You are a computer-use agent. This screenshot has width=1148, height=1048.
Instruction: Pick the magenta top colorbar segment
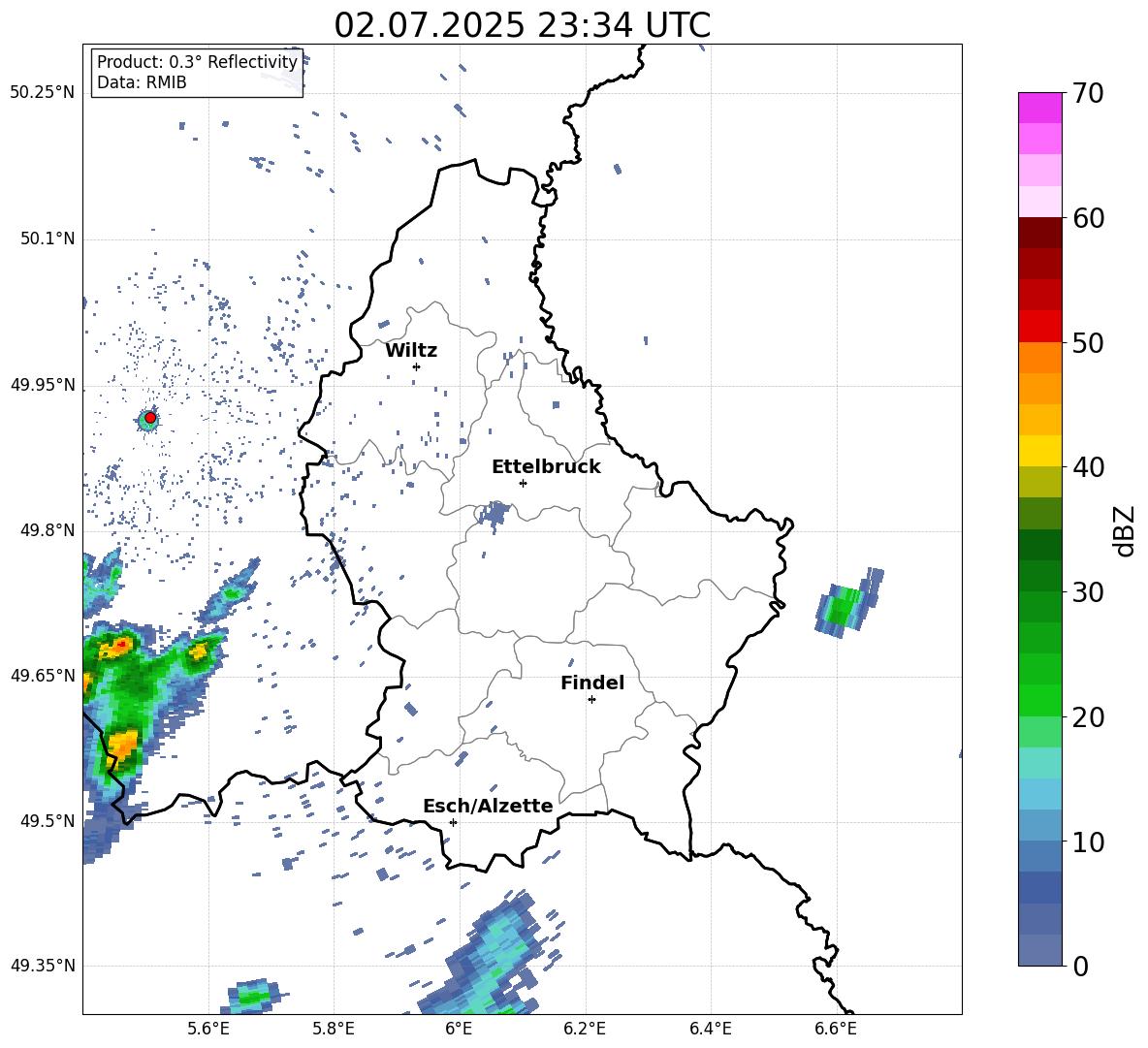pos(1039,109)
